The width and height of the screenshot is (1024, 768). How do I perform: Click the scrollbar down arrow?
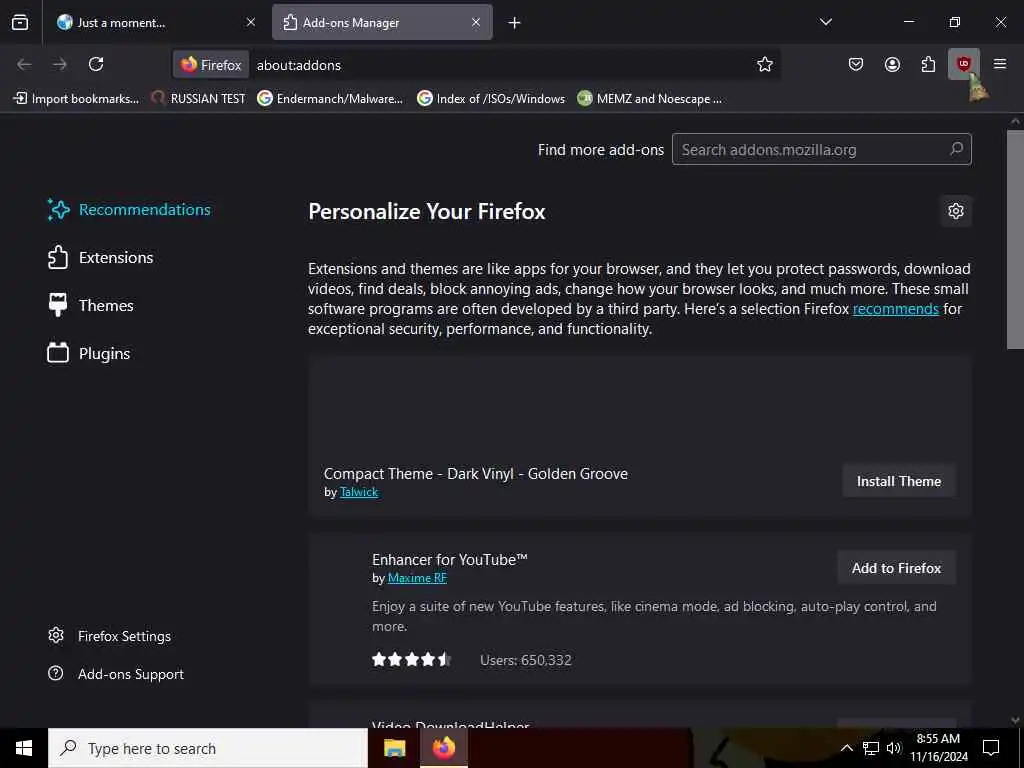coord(1015,720)
